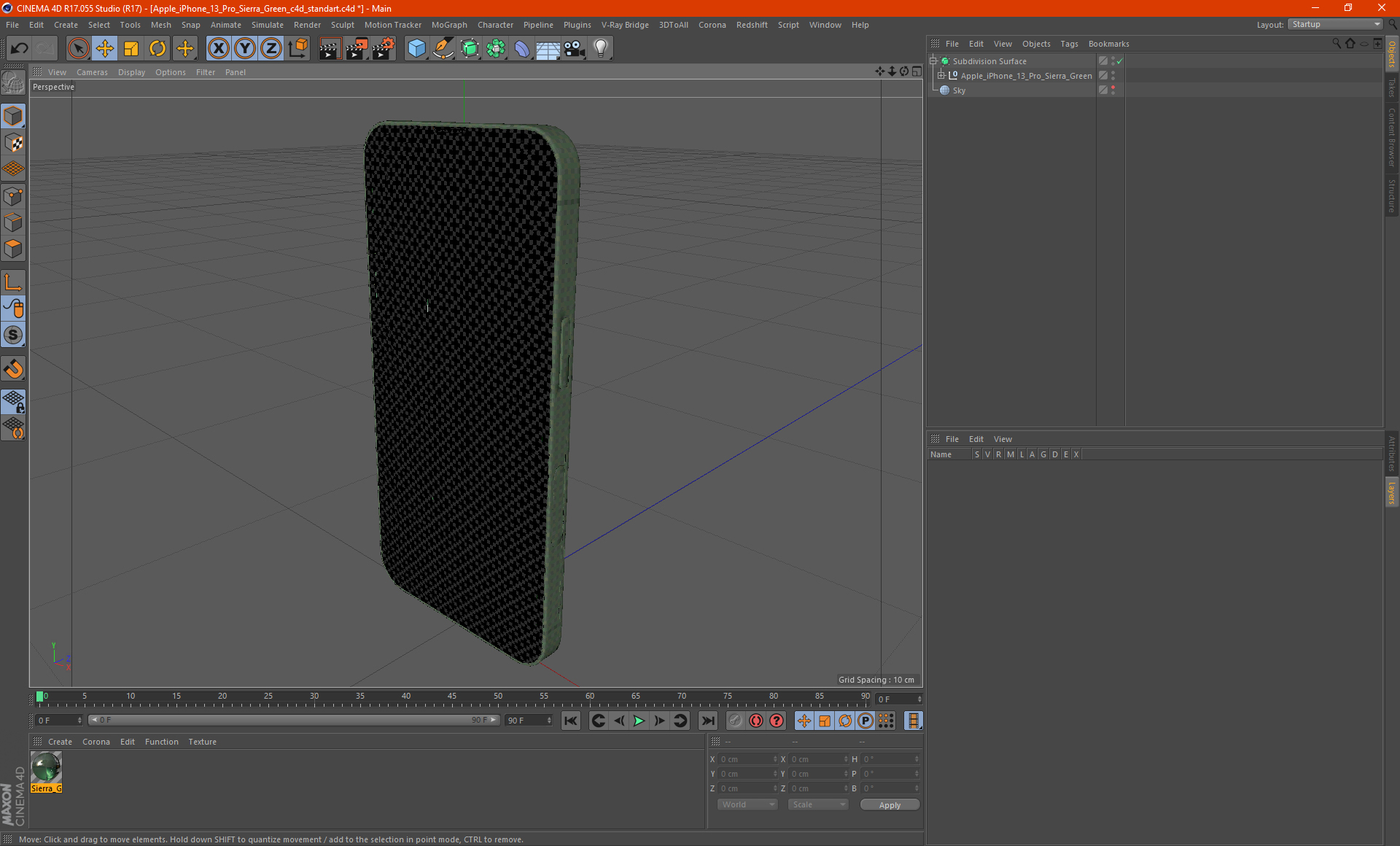
Task: Toggle X axis lock
Action: pos(218,49)
